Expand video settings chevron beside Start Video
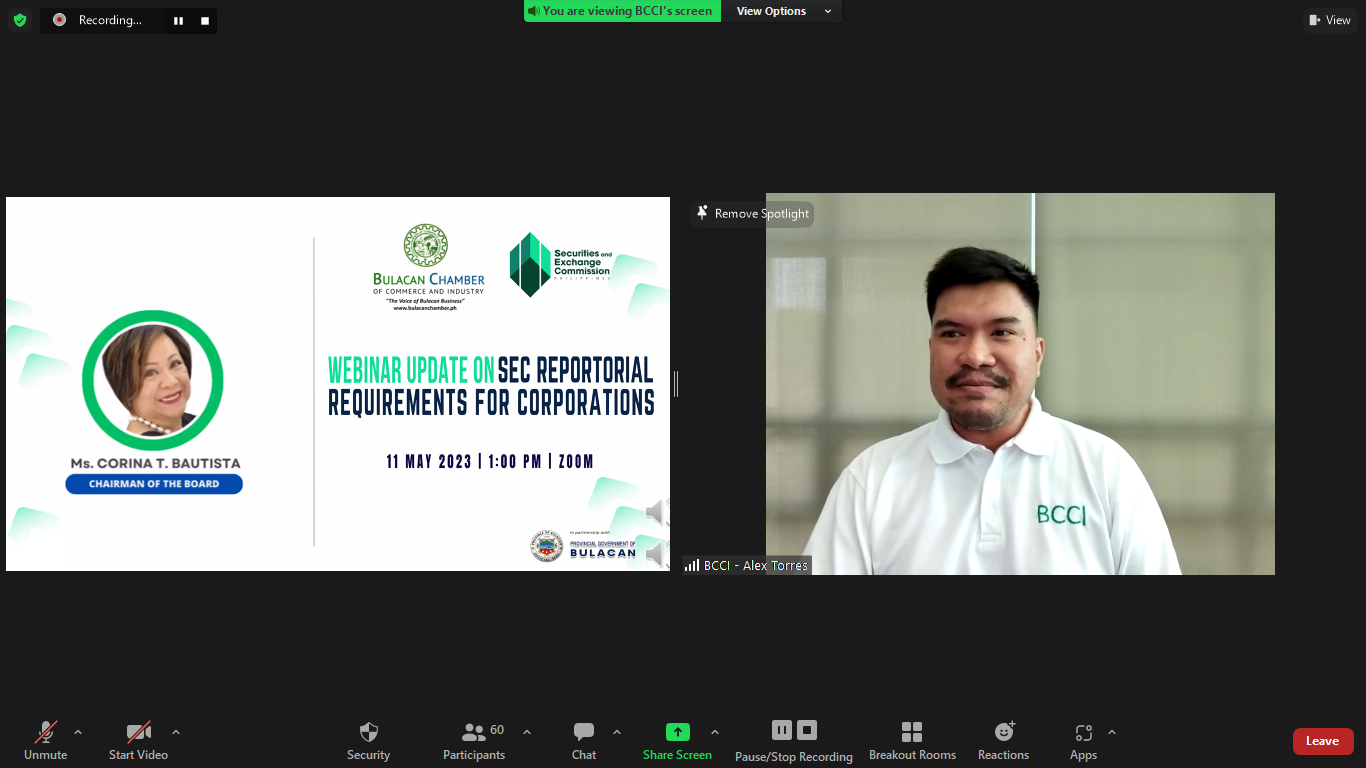The width and height of the screenshot is (1366, 768). (x=176, y=732)
